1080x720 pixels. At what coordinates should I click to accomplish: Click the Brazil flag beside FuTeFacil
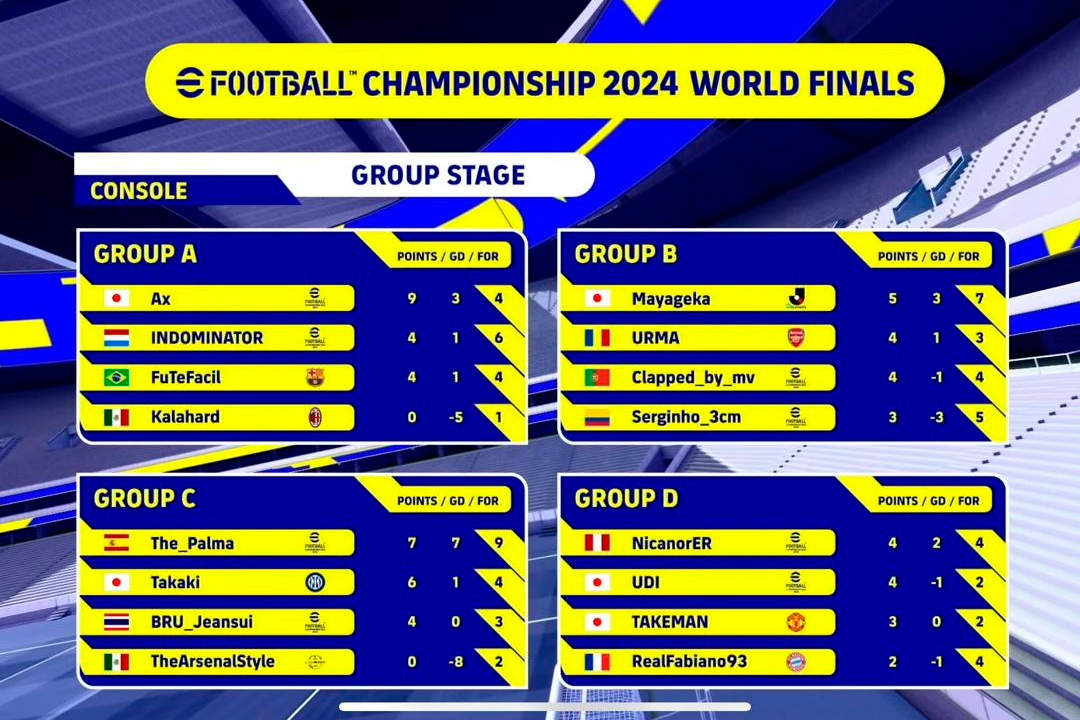tap(117, 377)
